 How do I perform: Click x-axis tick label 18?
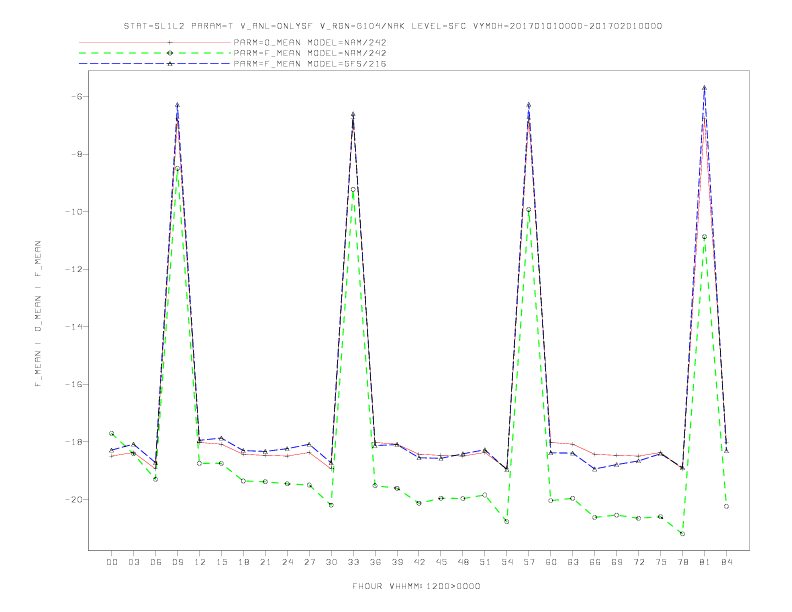coord(243,562)
